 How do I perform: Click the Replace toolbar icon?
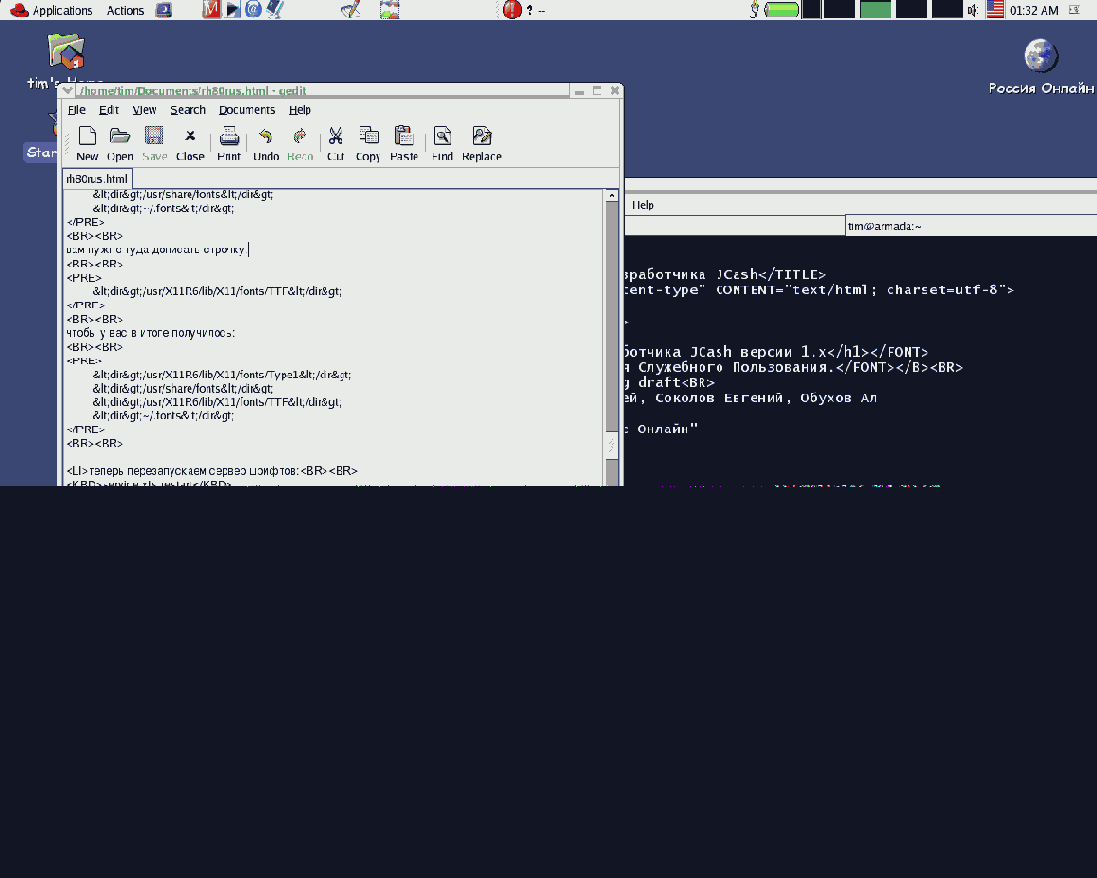point(482,142)
